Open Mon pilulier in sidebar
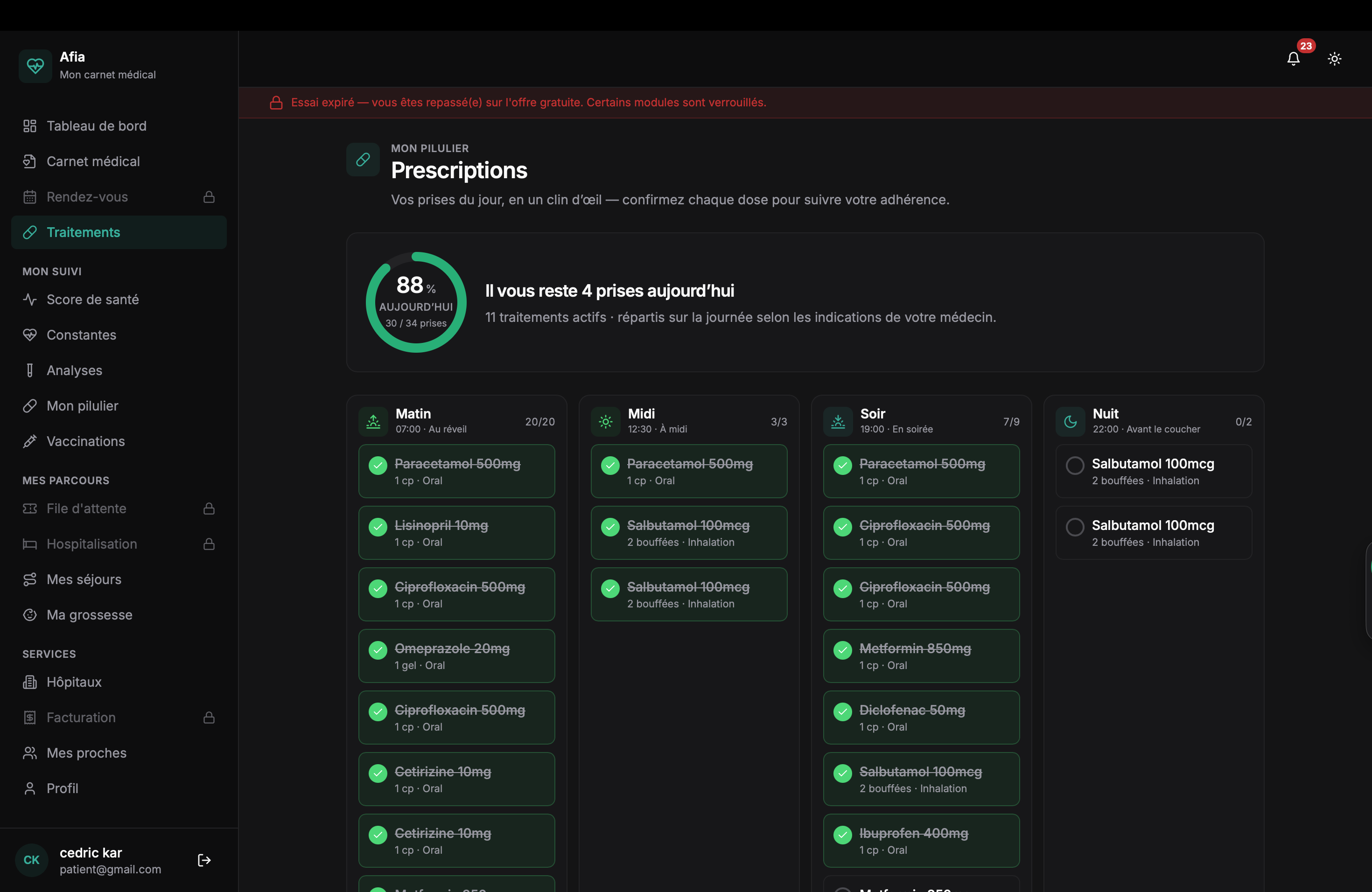The width and height of the screenshot is (1372, 892). point(119,406)
